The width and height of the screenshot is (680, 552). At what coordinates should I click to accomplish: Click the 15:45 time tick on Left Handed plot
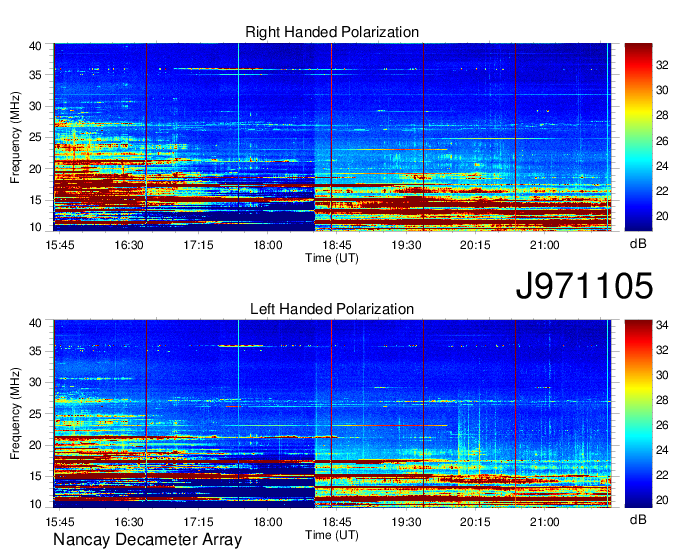coord(60,522)
